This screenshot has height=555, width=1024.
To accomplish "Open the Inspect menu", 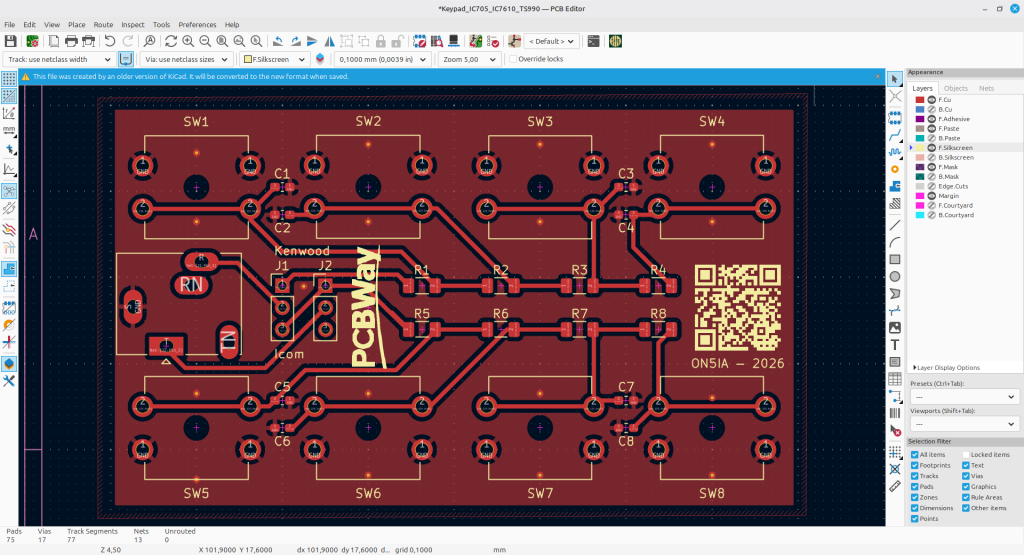I will point(133,25).
